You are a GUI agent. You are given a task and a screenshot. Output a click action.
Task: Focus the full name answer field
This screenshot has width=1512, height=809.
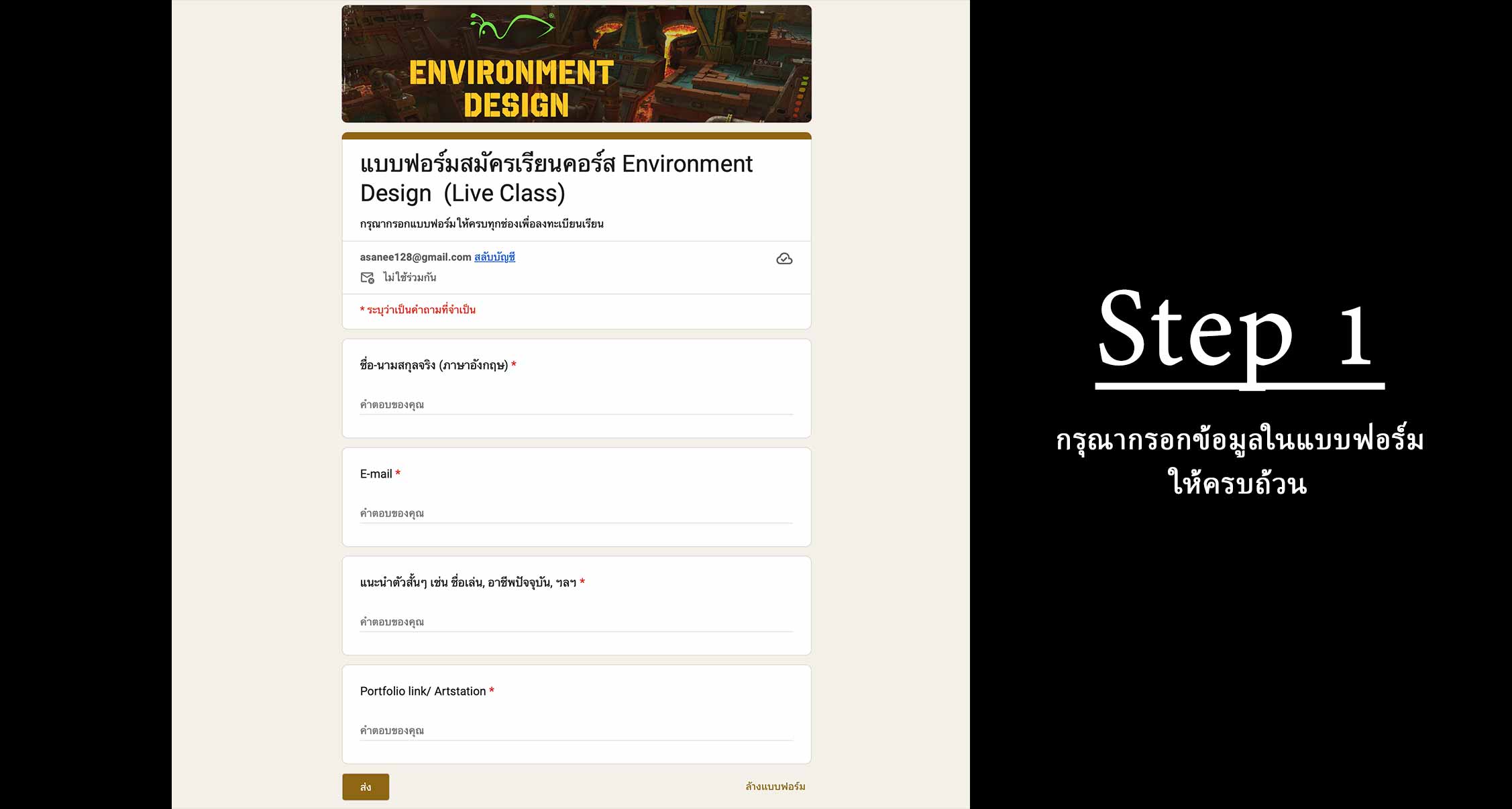(576, 404)
